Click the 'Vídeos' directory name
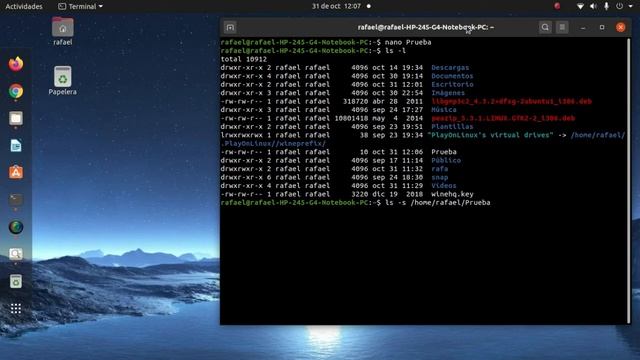 point(444,186)
